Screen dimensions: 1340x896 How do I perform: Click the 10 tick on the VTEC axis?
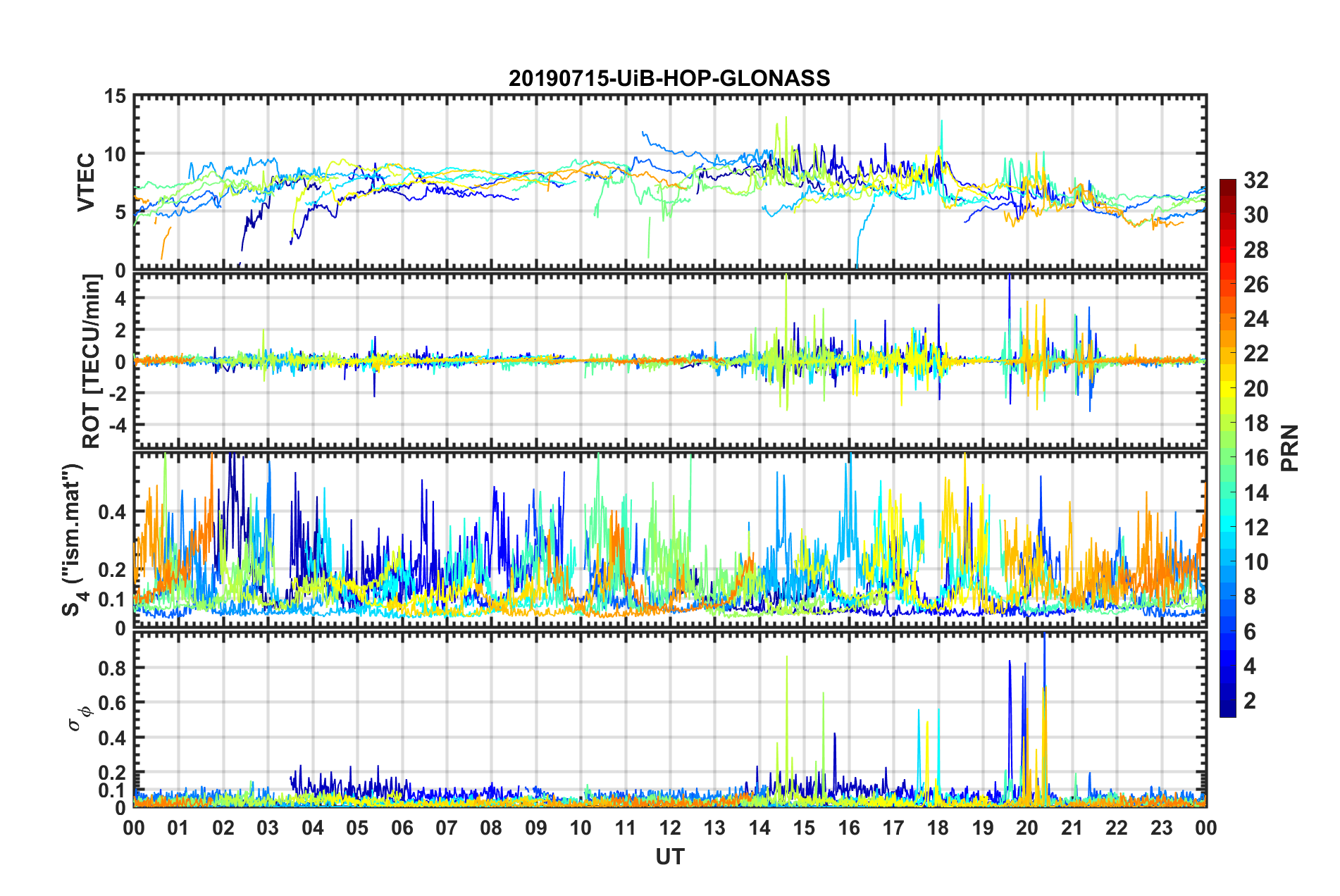pyautogui.click(x=115, y=154)
